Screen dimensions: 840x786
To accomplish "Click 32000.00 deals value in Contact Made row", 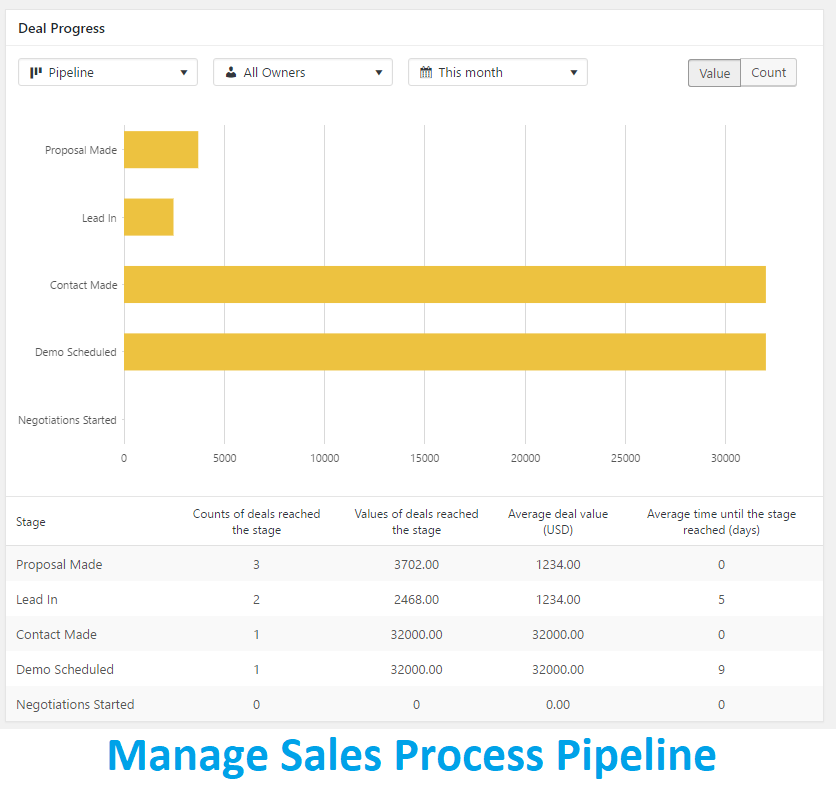I will [416, 634].
